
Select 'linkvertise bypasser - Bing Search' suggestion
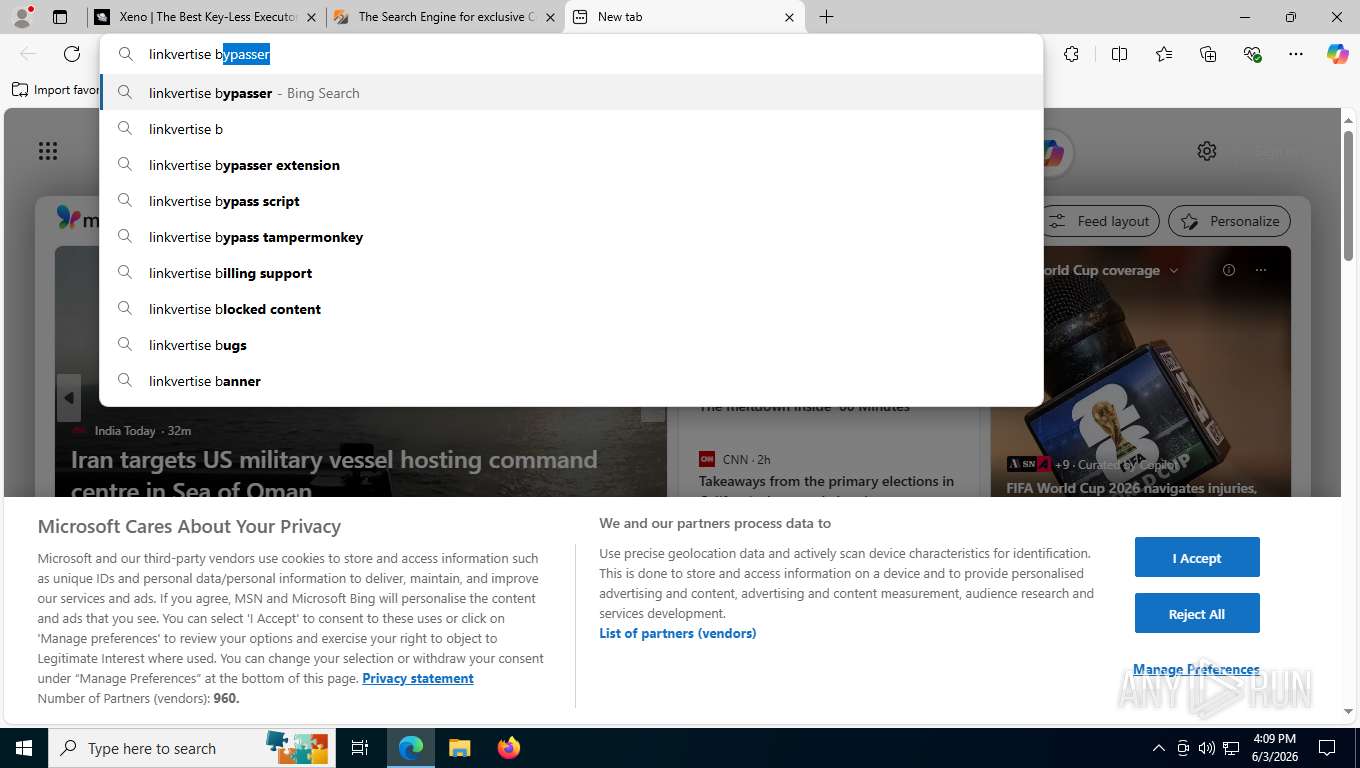(x=571, y=93)
